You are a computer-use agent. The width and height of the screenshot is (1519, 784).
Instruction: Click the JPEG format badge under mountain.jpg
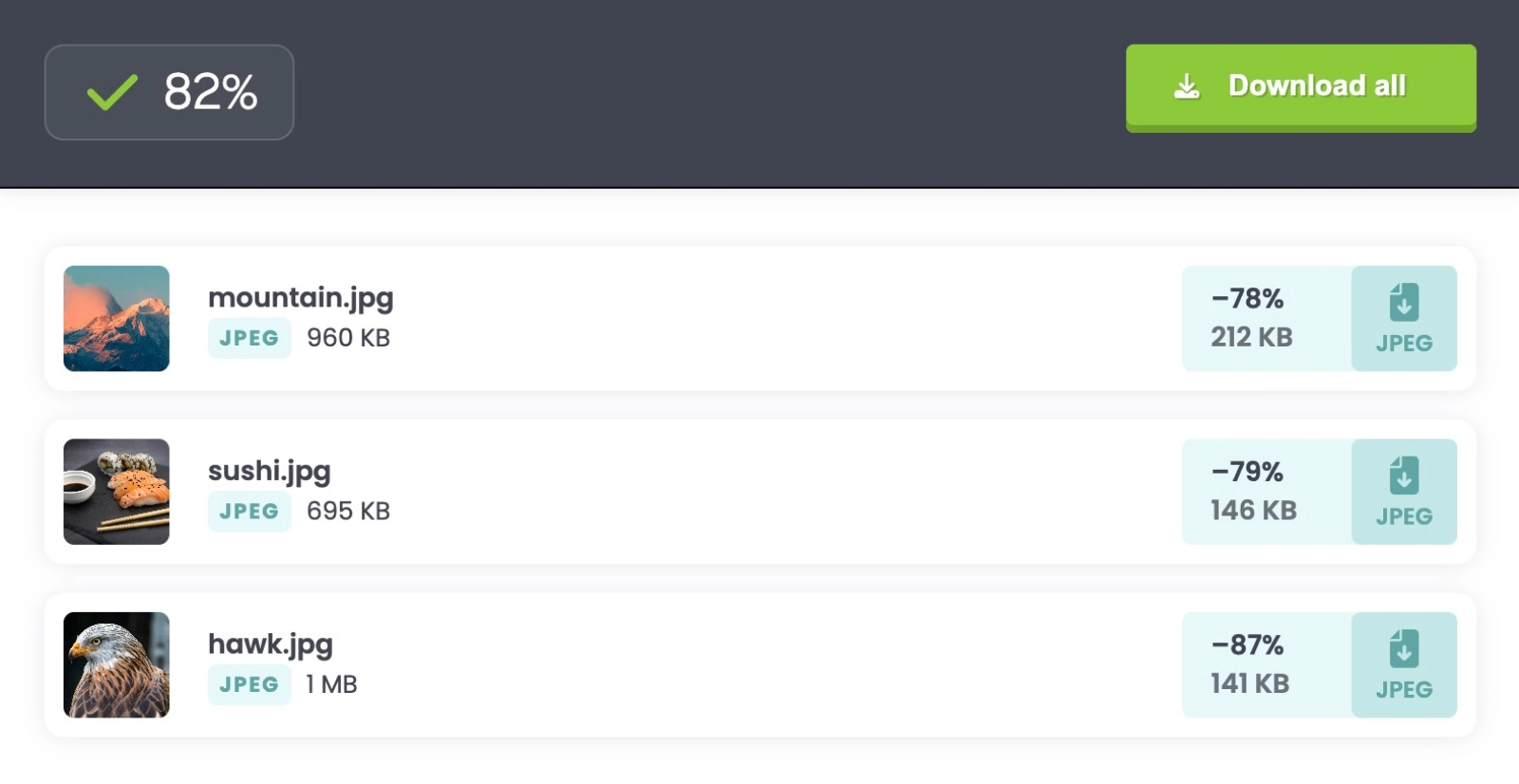tap(249, 338)
